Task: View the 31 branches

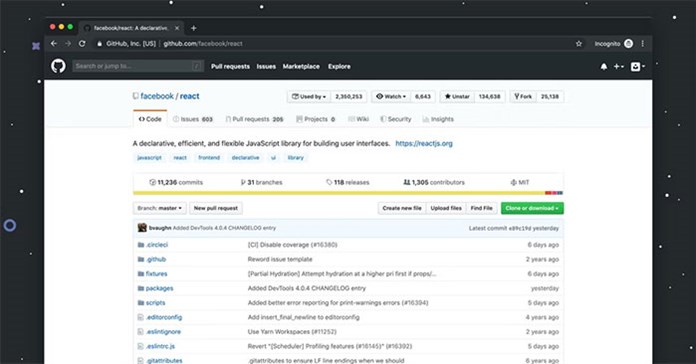Action: (261, 182)
